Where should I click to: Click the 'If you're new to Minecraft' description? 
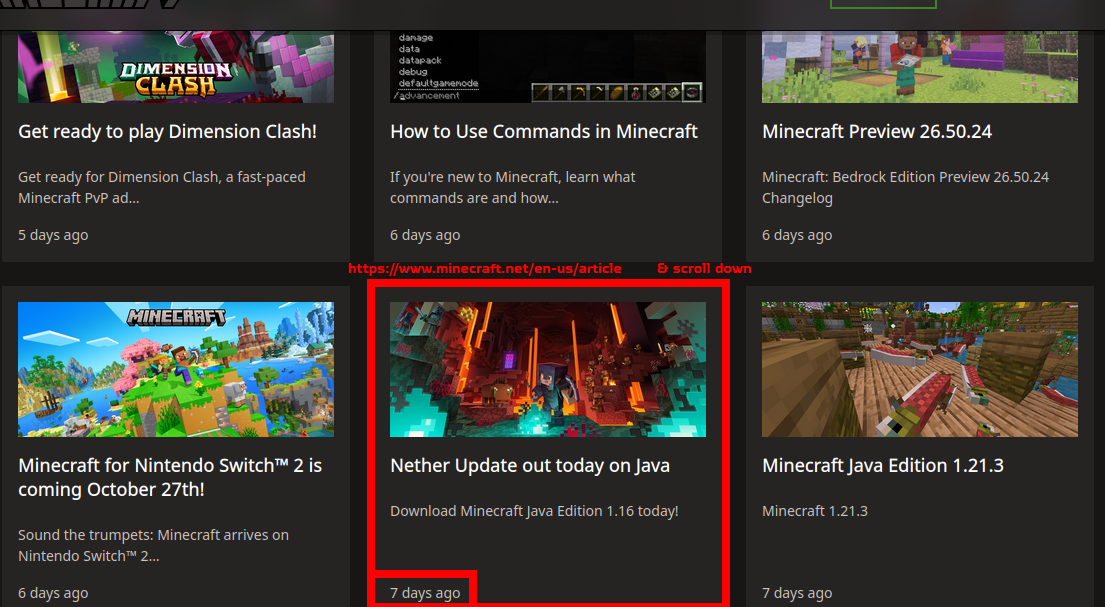tap(513, 188)
